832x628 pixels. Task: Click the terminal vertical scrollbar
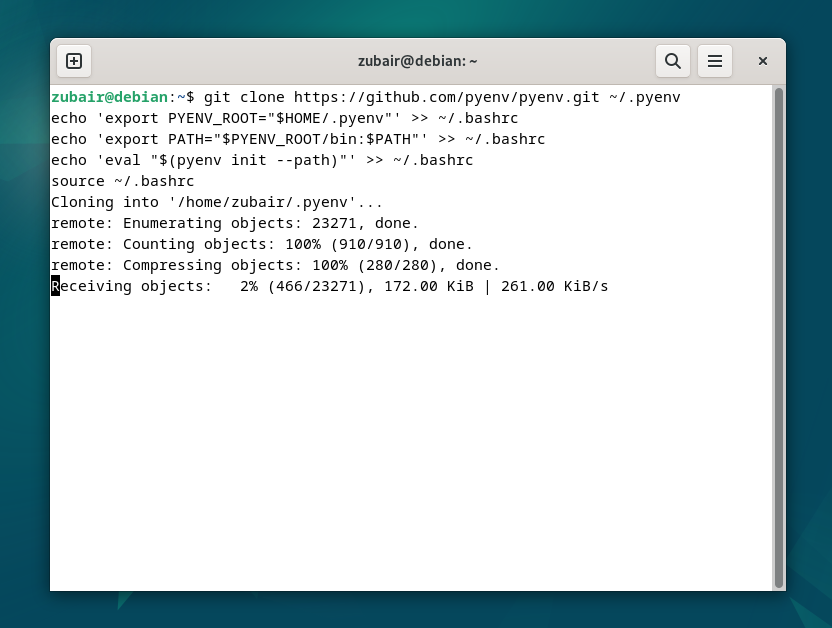click(778, 338)
